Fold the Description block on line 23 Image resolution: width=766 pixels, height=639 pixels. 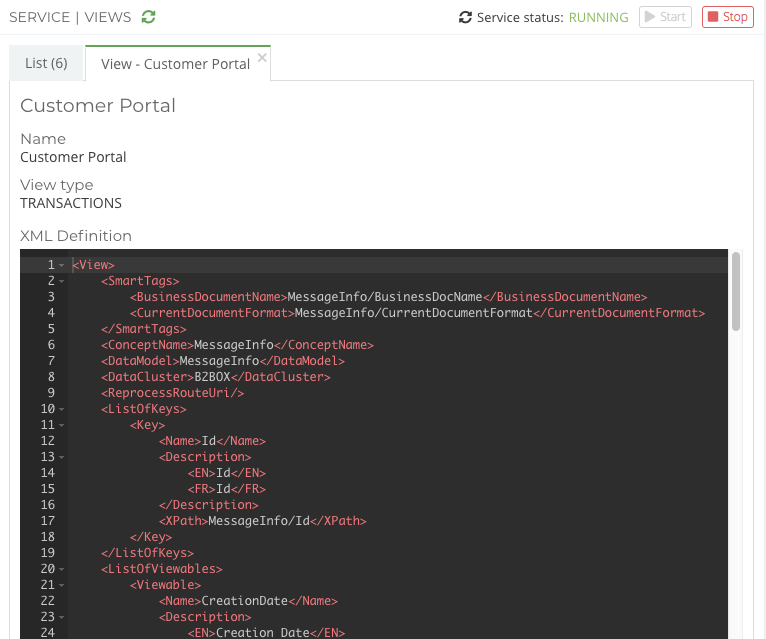62,617
